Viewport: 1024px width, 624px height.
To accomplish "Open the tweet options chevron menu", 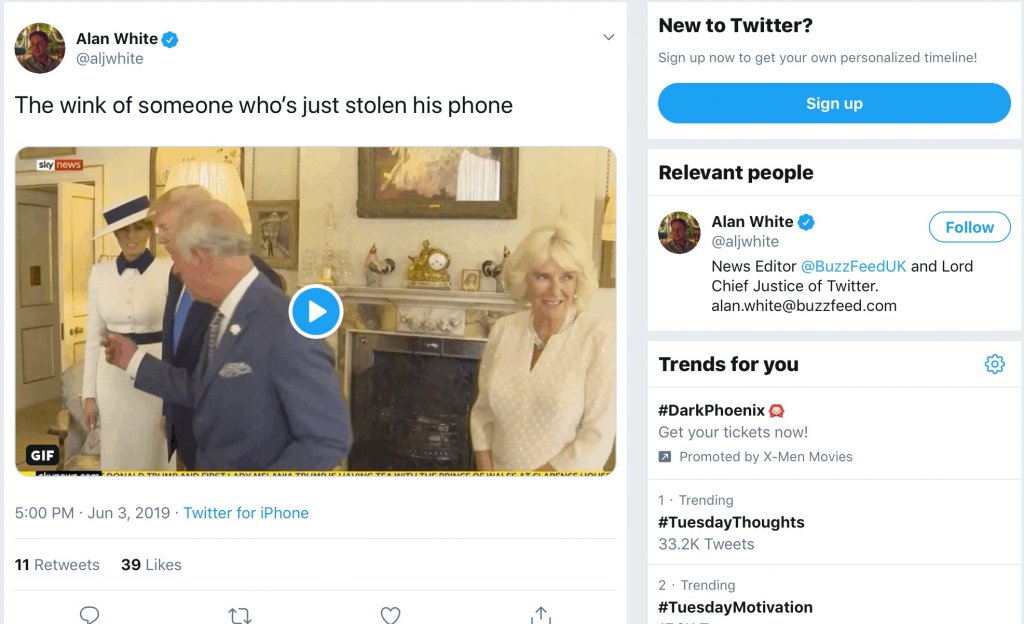I will (x=608, y=38).
